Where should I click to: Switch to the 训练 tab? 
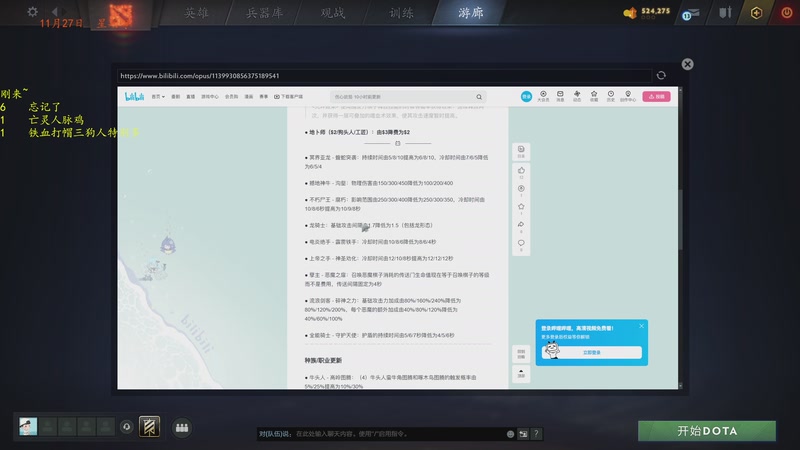point(402,13)
